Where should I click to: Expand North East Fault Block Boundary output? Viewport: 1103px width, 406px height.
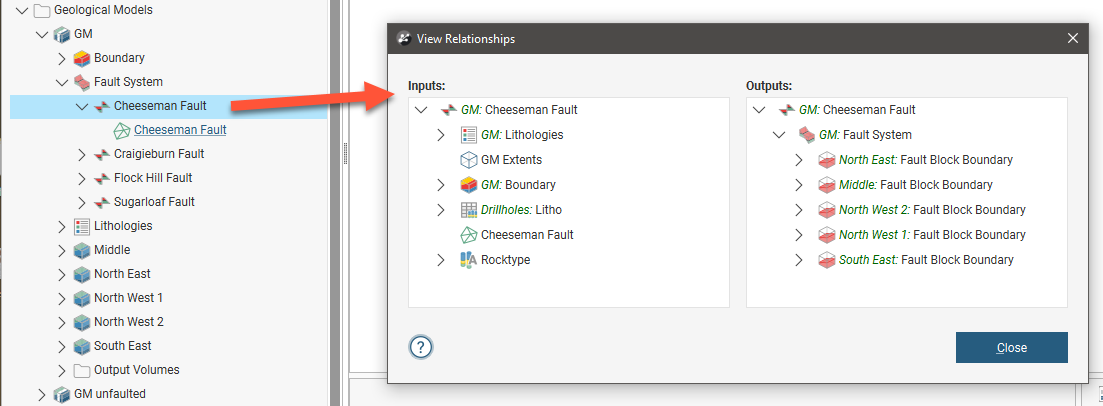(799, 160)
